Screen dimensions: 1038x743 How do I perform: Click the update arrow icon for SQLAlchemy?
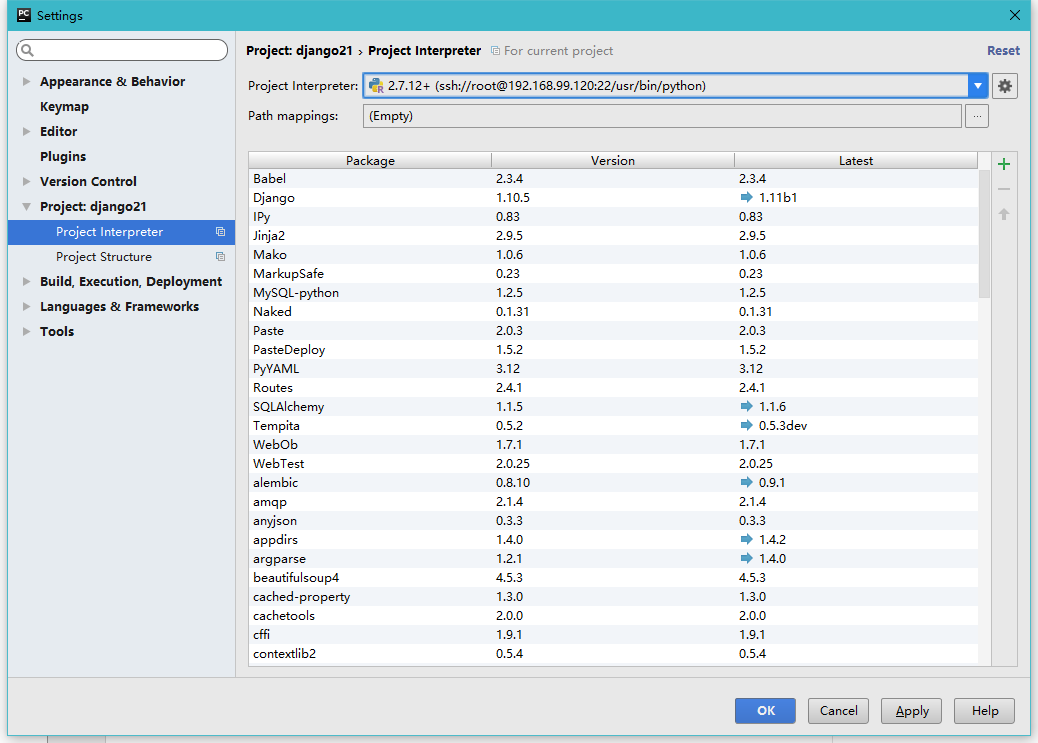point(746,407)
